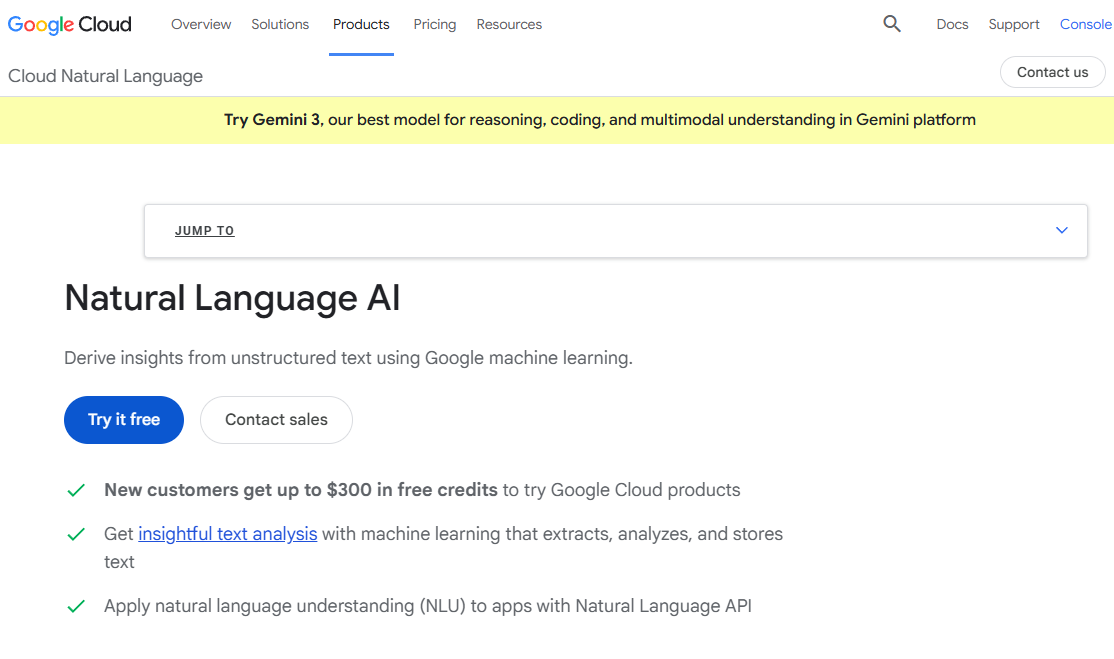Click the Natural Language AI heading
Viewport: 1114px width, 659px height.
[232, 298]
